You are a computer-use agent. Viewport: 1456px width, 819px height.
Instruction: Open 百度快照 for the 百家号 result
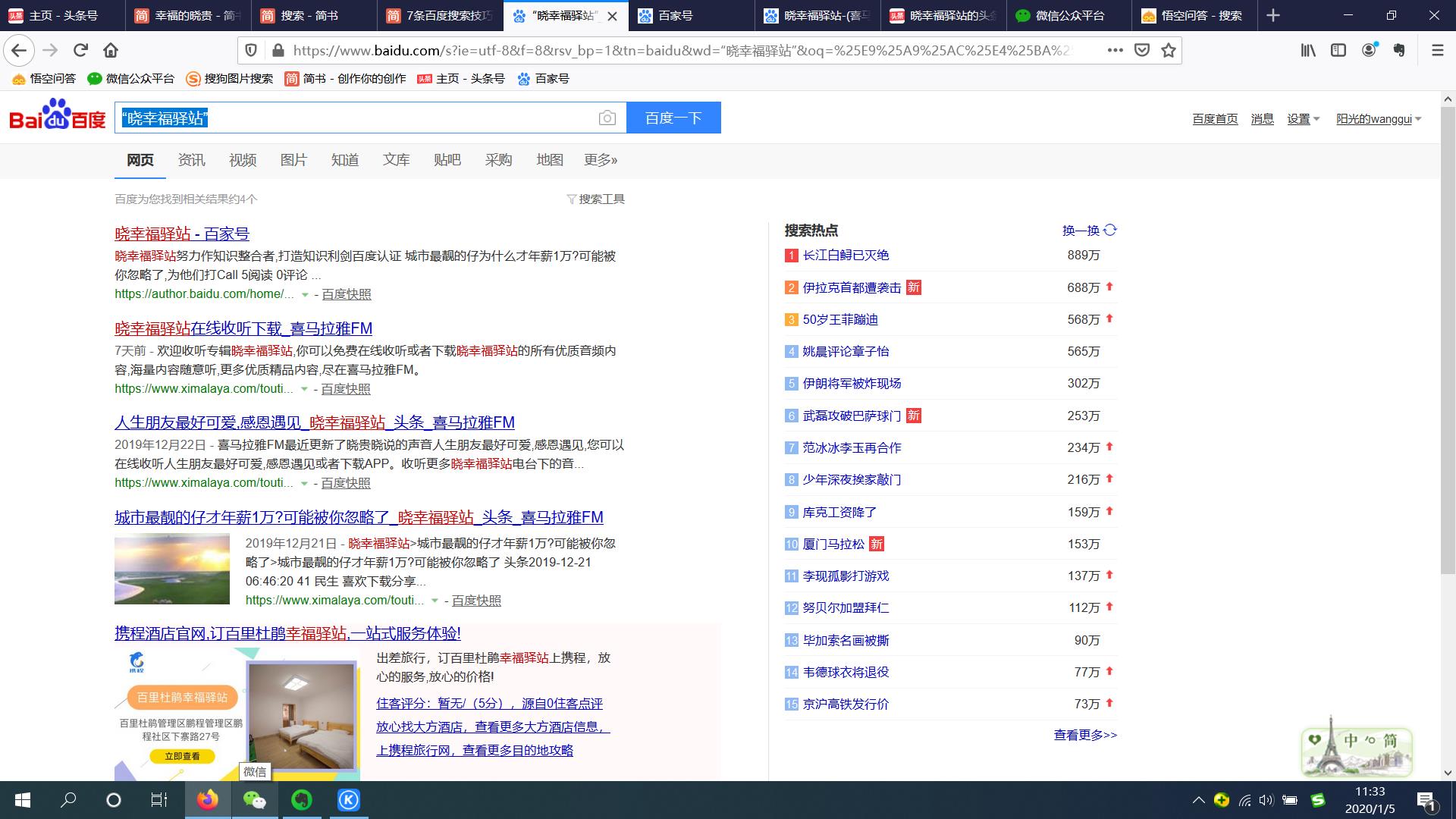point(347,294)
